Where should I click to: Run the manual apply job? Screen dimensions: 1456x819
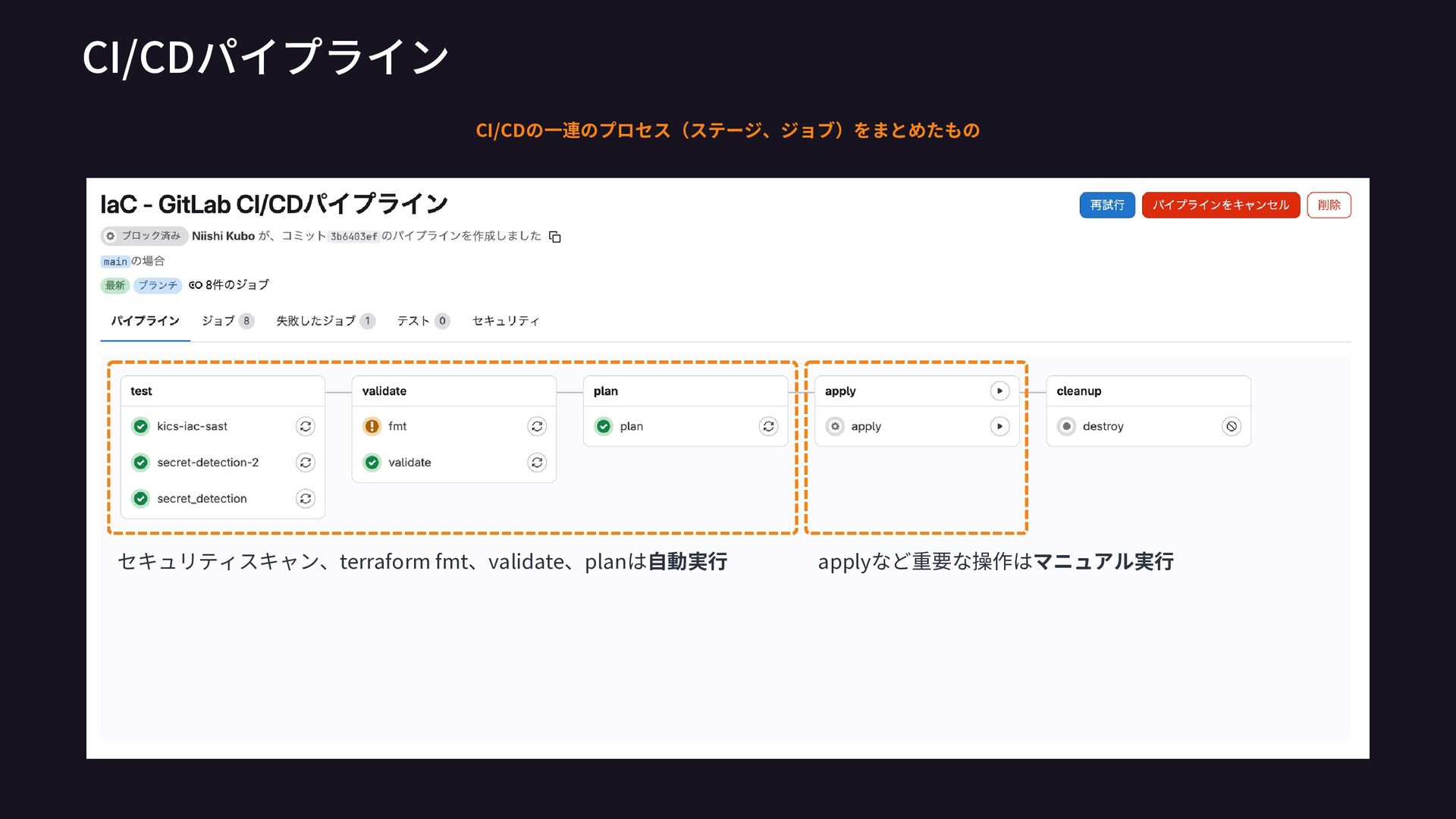[x=999, y=426]
